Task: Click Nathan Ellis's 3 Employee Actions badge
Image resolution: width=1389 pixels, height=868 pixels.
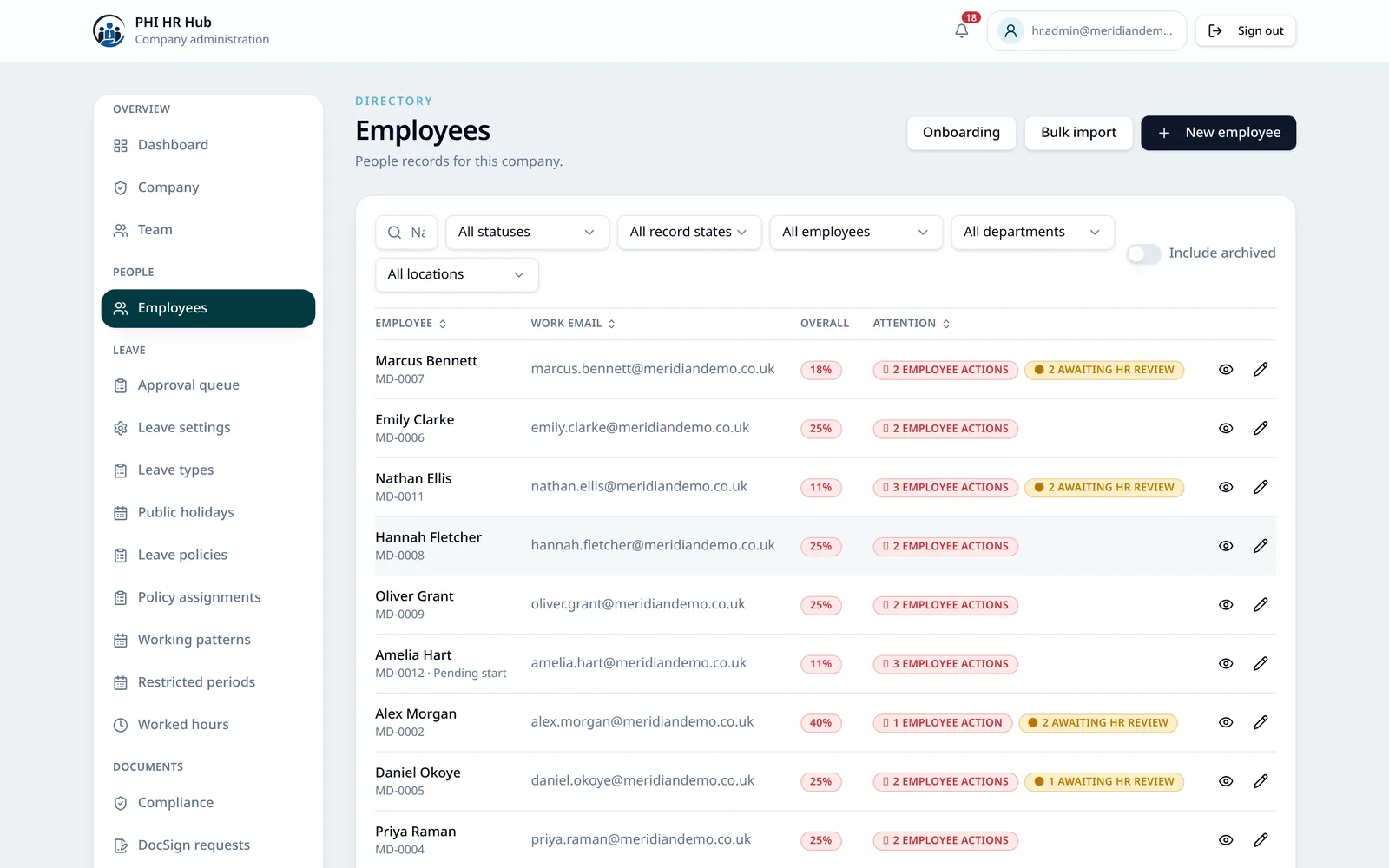Action: (945, 488)
